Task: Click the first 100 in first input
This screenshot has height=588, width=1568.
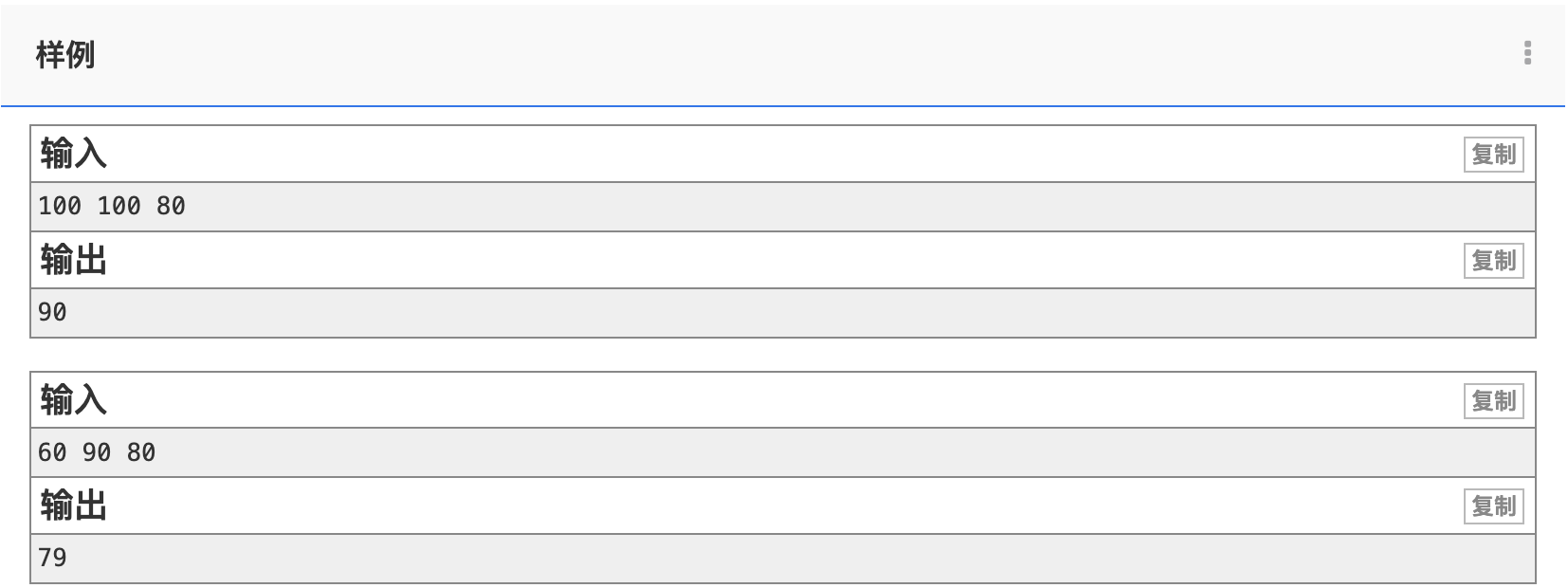Action: 60,206
